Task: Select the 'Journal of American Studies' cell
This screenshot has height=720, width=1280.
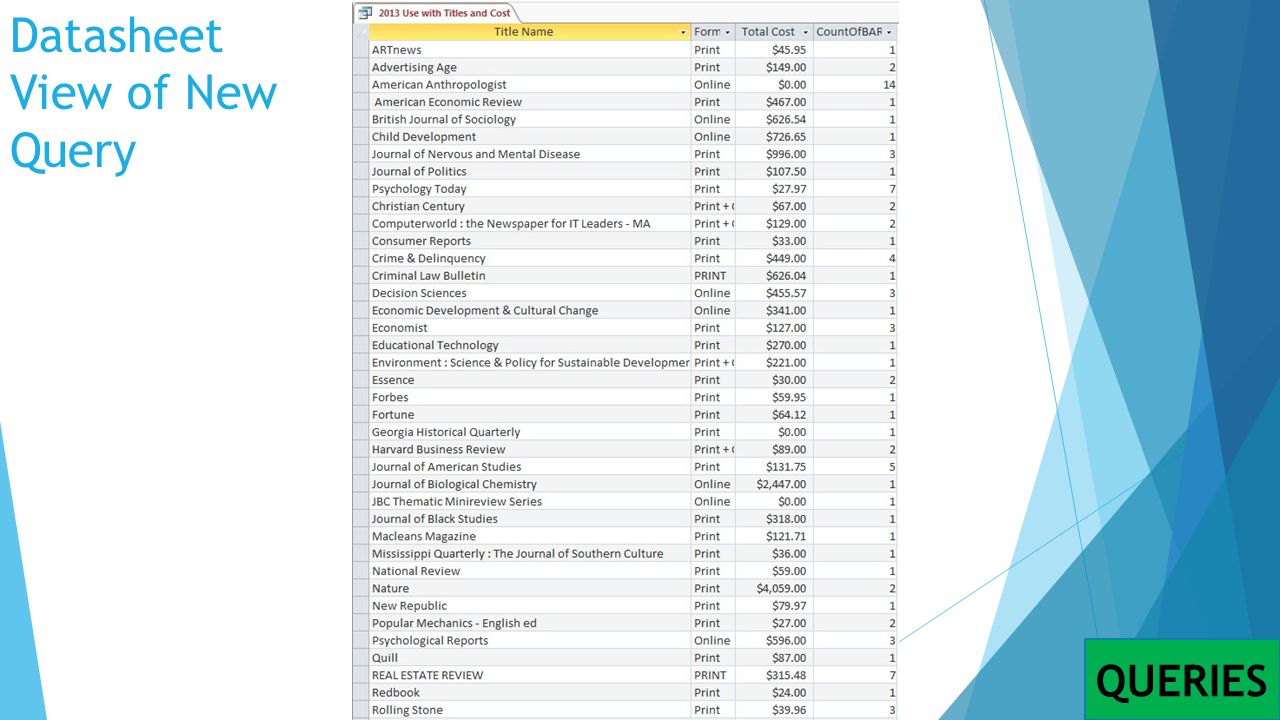Action: pos(529,467)
